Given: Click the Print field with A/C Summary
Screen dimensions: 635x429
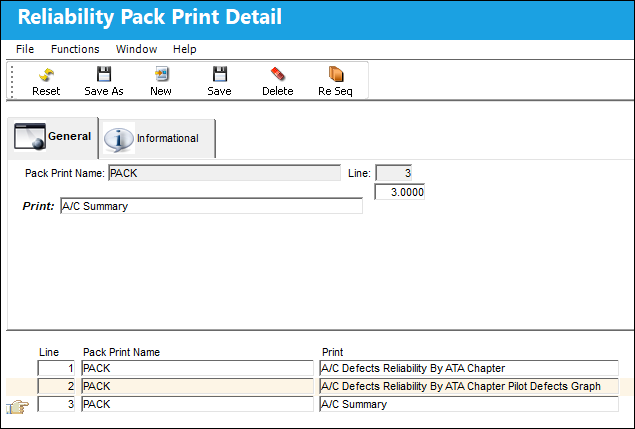Looking at the screenshot, I should tap(211, 206).
